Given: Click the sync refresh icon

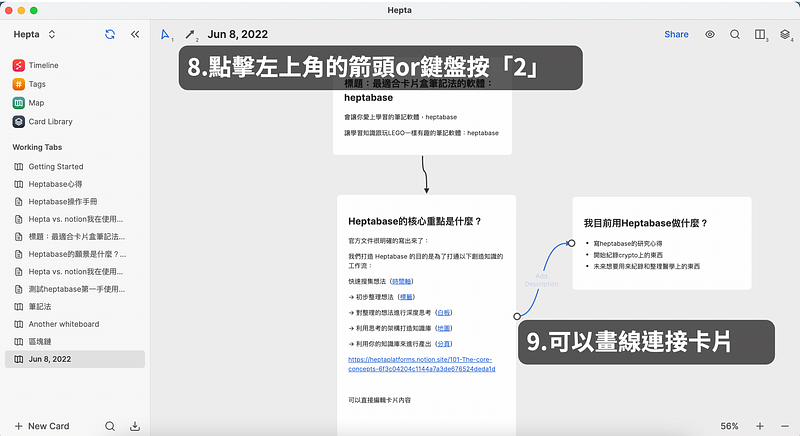Looking at the screenshot, I should pyautogui.click(x=110, y=34).
